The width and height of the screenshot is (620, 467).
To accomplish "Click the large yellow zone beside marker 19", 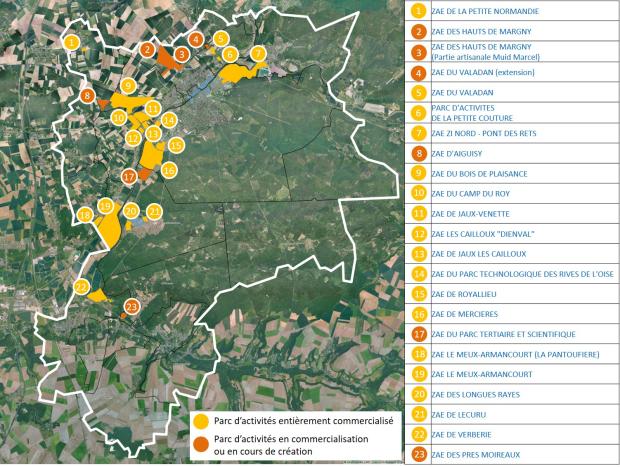I will click(x=109, y=229).
